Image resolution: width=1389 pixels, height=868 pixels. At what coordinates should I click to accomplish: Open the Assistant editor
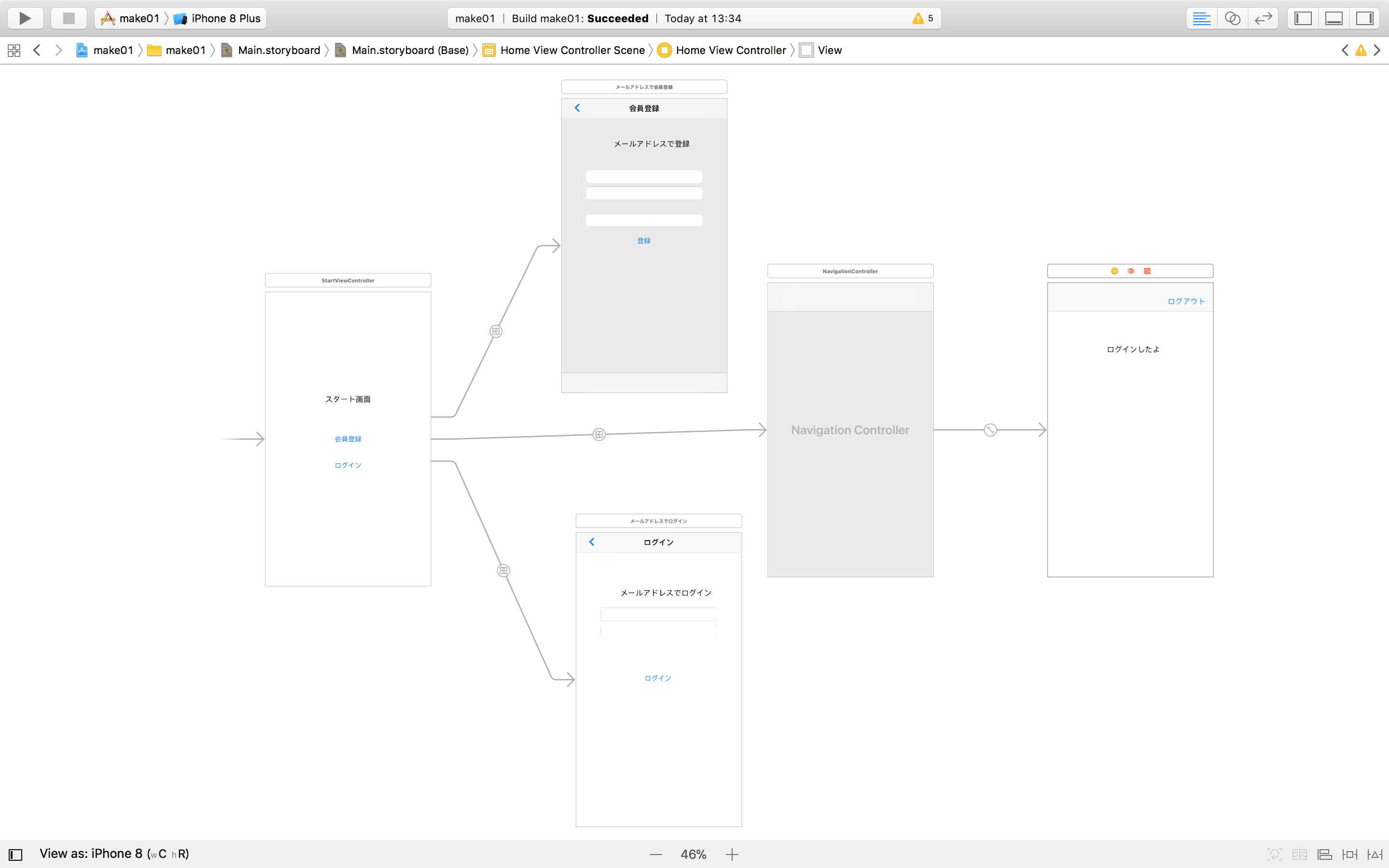1232,18
